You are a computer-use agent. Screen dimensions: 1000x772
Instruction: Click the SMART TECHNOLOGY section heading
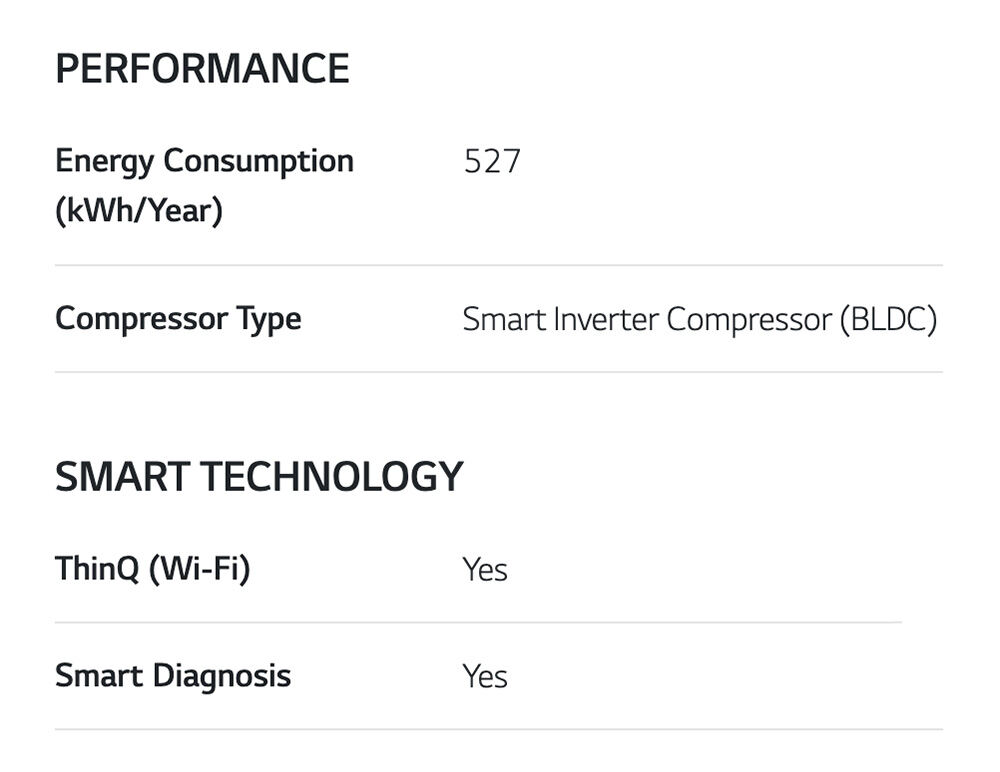click(x=259, y=477)
